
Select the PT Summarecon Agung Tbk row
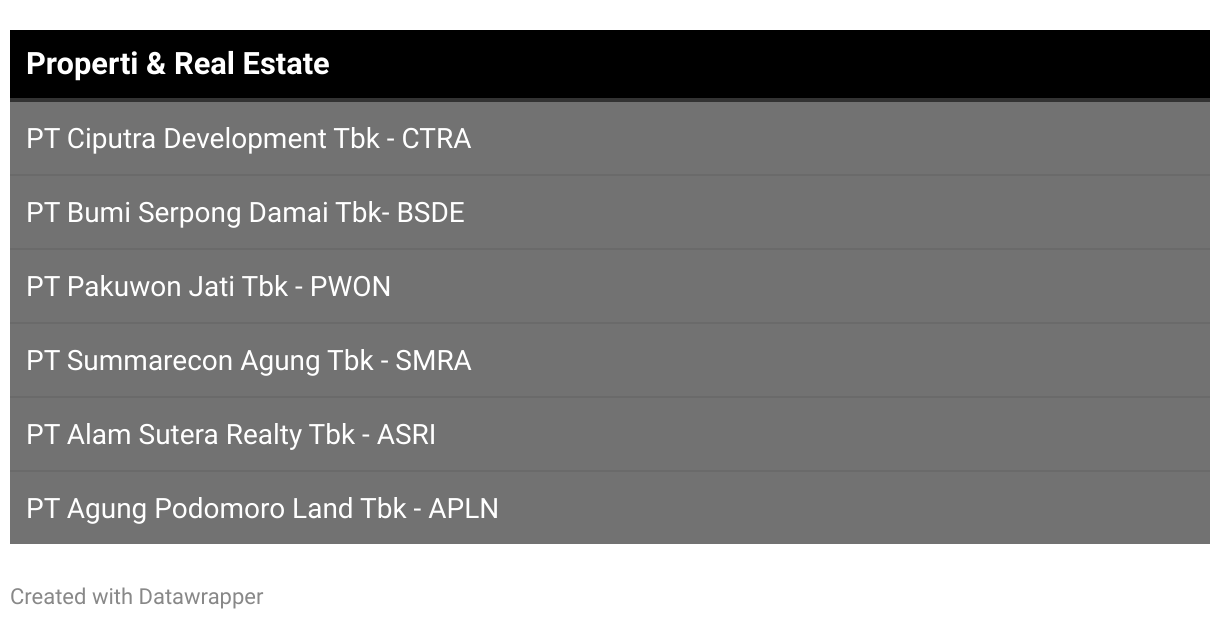pos(610,360)
